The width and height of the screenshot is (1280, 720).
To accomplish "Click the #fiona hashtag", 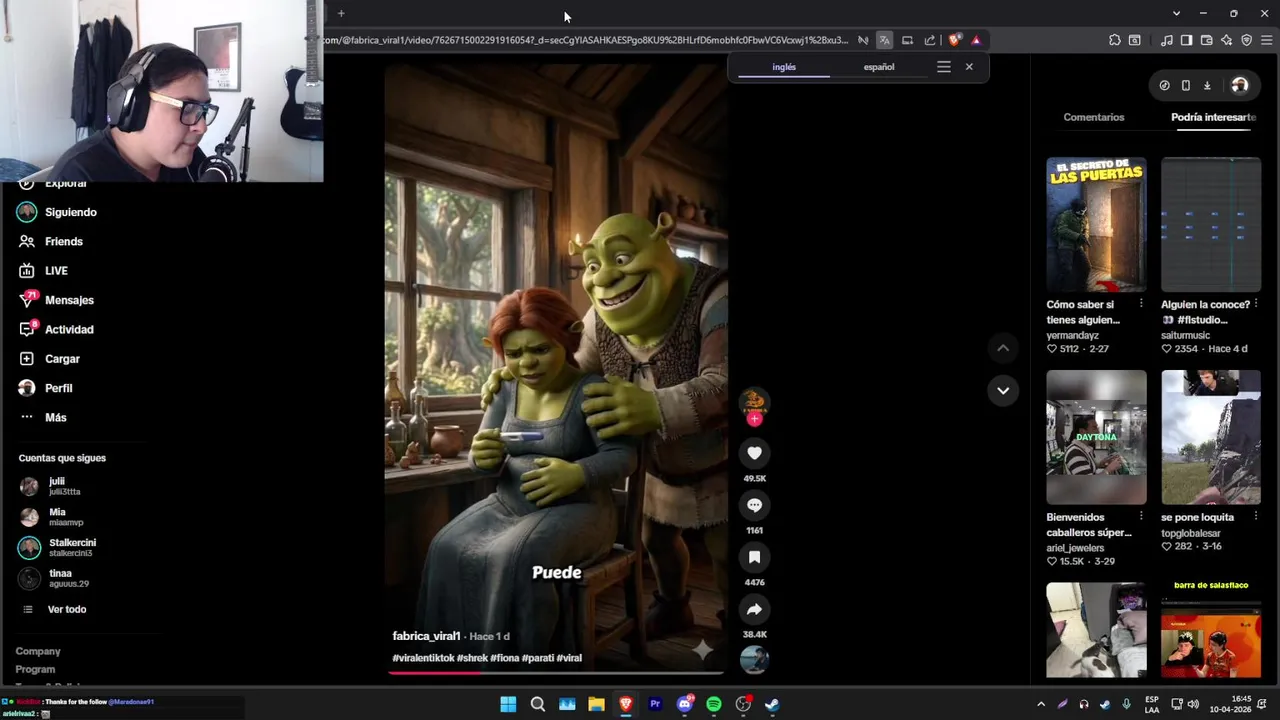I will [x=504, y=658].
